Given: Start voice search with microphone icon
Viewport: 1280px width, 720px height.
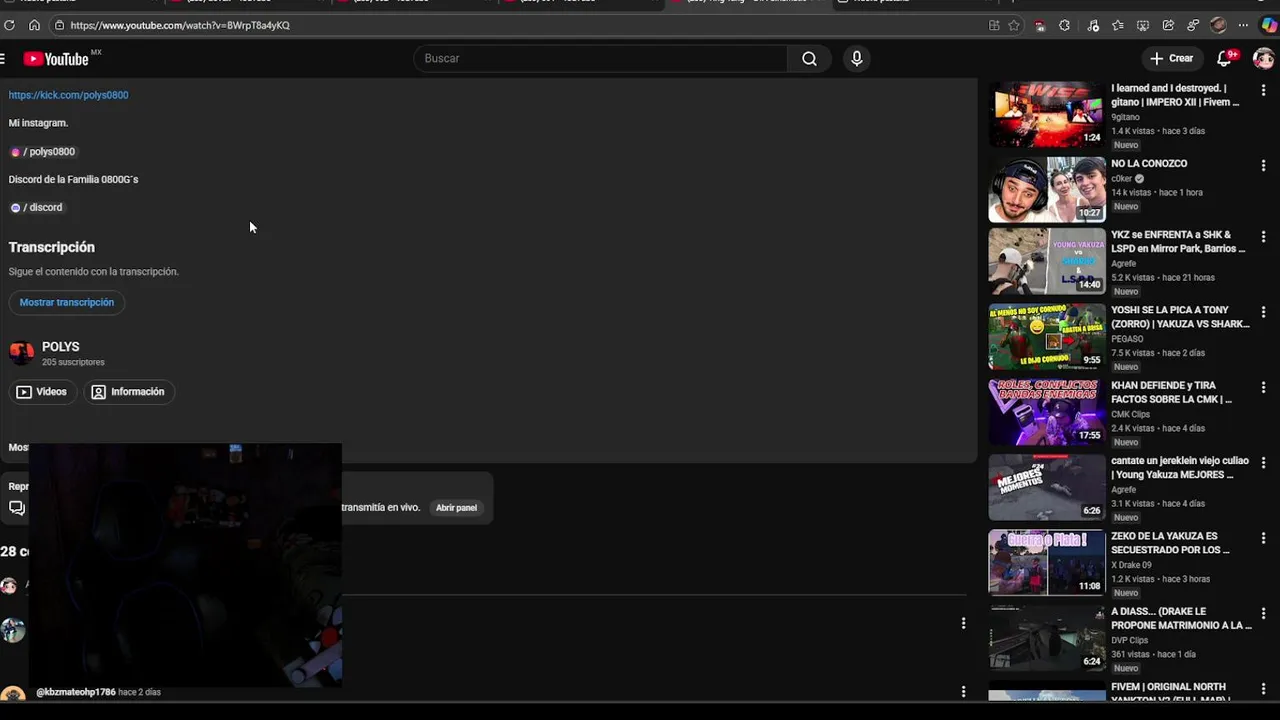Looking at the screenshot, I should click(x=856, y=58).
